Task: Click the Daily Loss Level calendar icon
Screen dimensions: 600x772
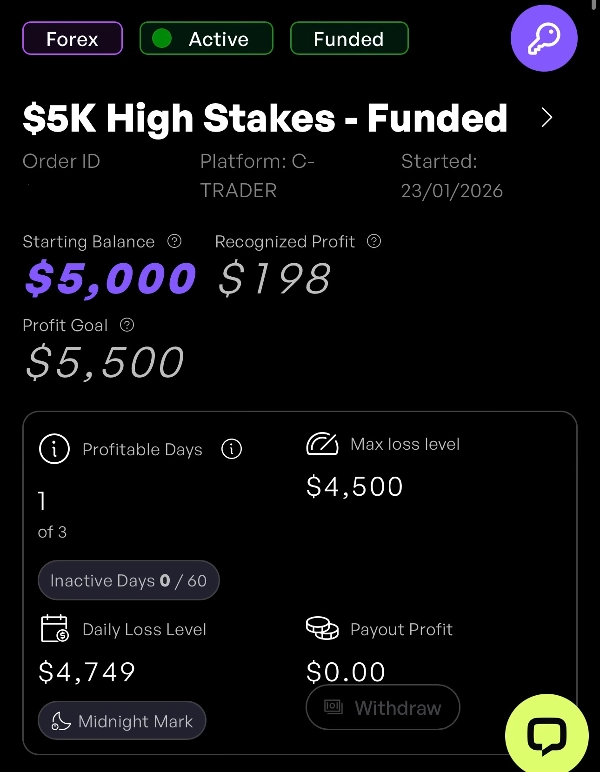Action: [54, 629]
